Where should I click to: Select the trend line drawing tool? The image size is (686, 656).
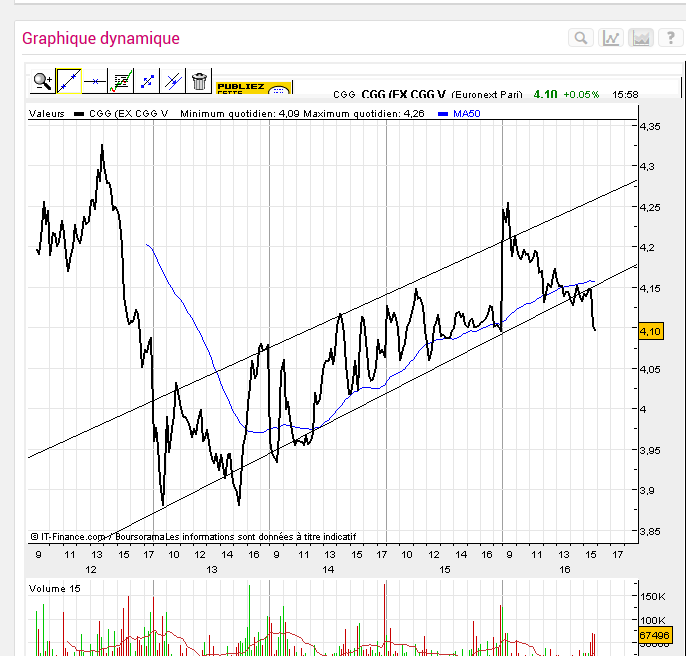point(68,81)
